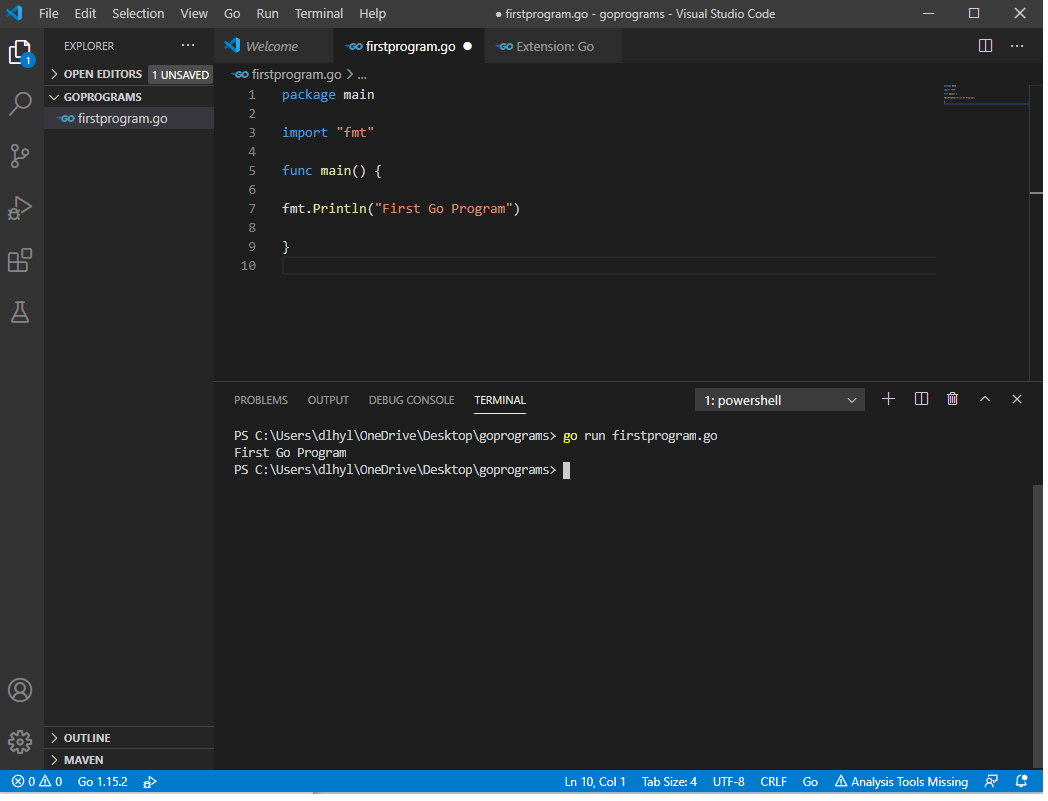Switch to the Welcome tab

pyautogui.click(x=271, y=45)
